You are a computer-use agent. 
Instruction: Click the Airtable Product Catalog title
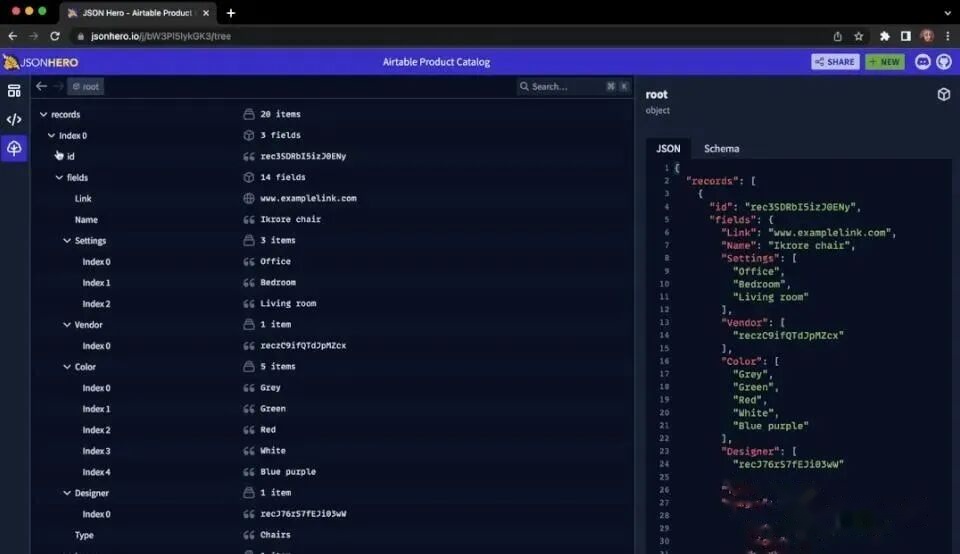point(436,62)
